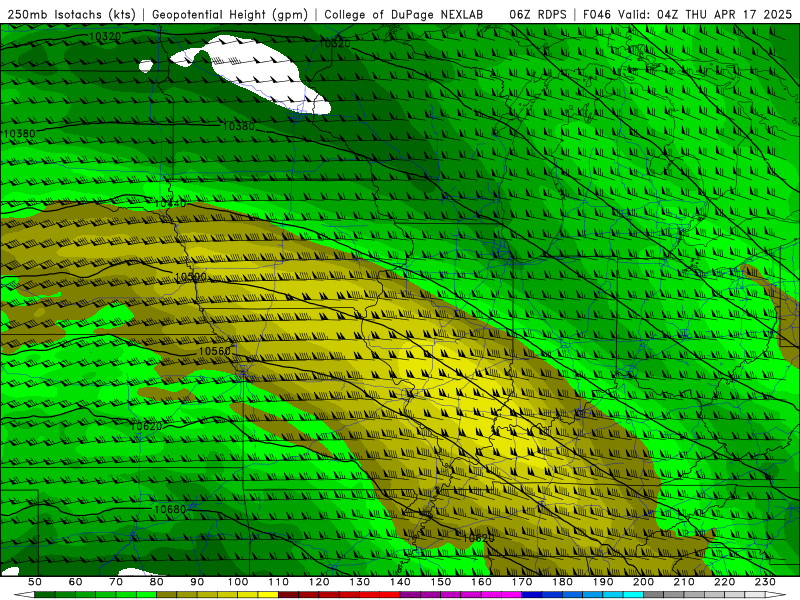
Task: Click the 70 value on the color scale
Action: (x=116, y=582)
